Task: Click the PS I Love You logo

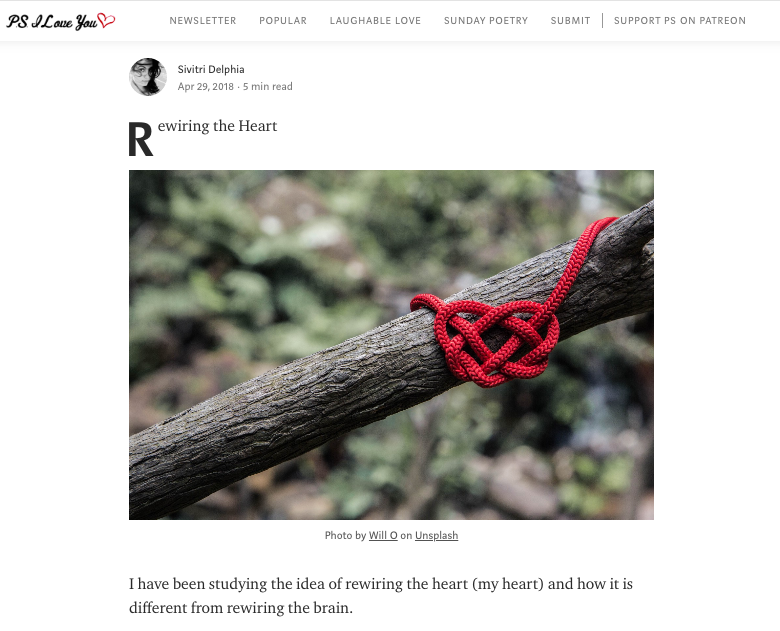Action: [x=61, y=21]
